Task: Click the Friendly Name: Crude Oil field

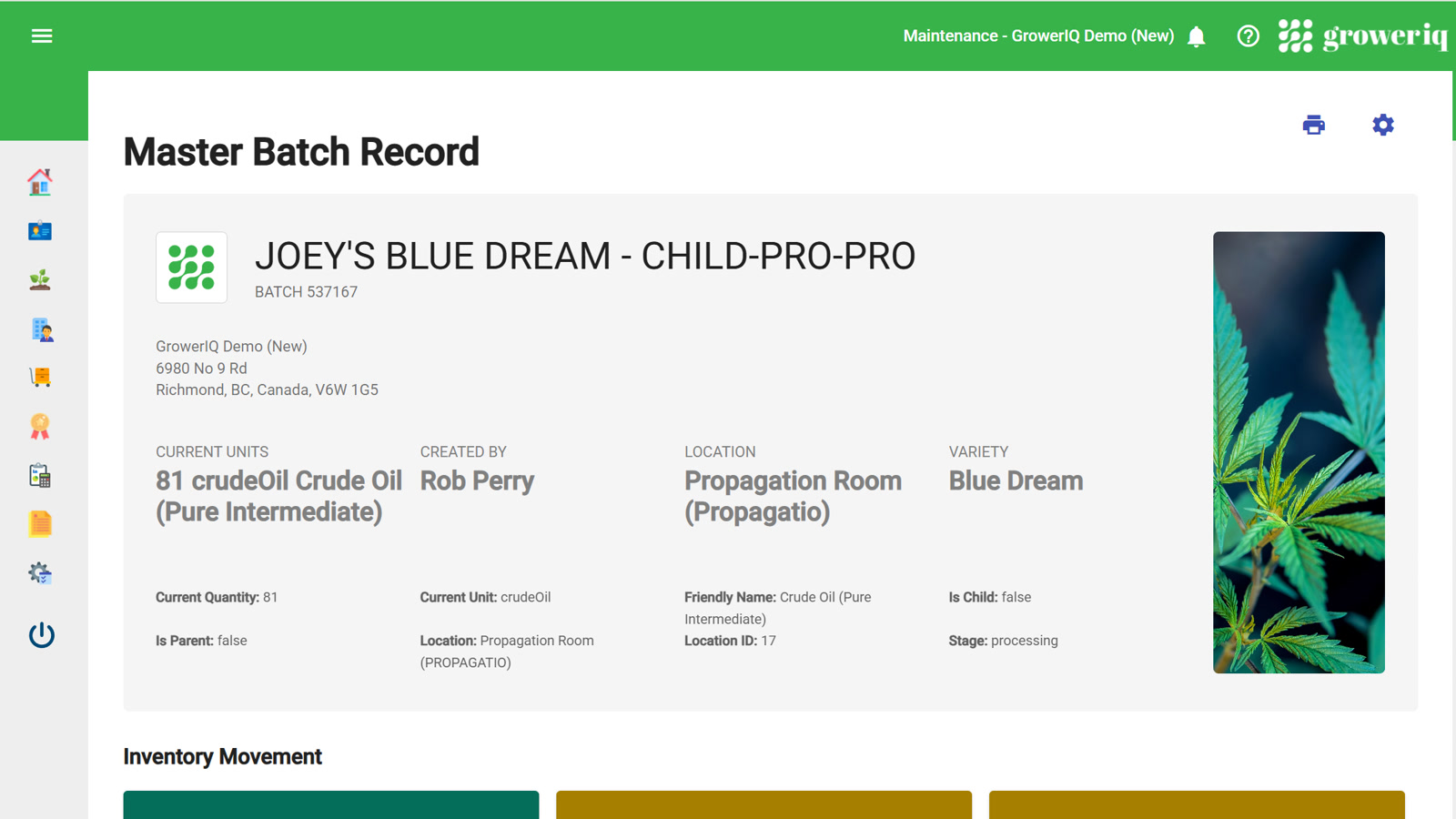Action: point(778,608)
